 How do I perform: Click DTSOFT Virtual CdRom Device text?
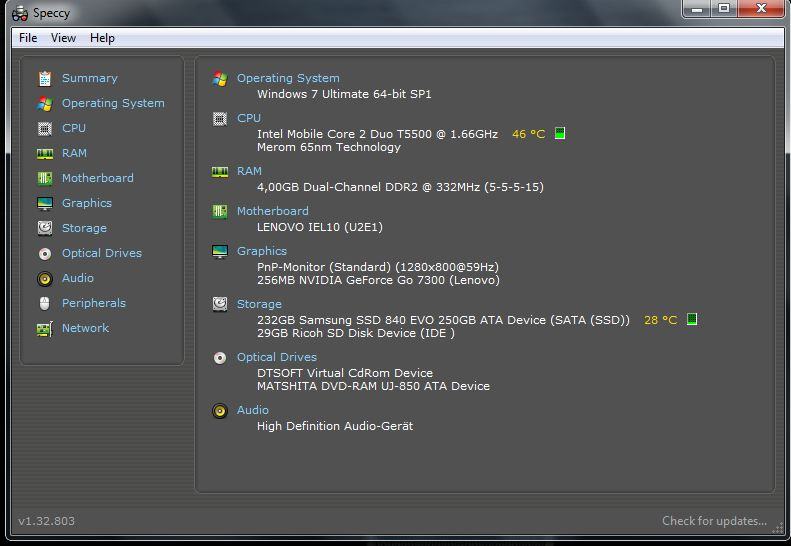tap(345, 373)
